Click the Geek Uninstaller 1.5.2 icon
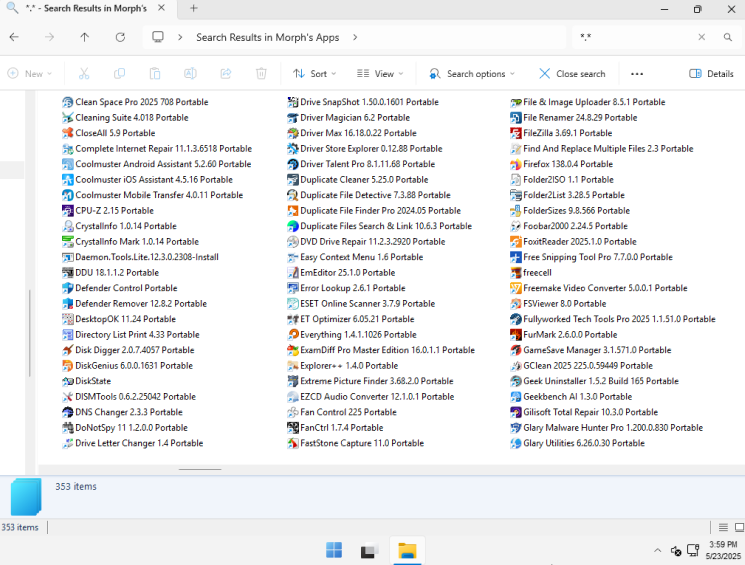 [516, 381]
